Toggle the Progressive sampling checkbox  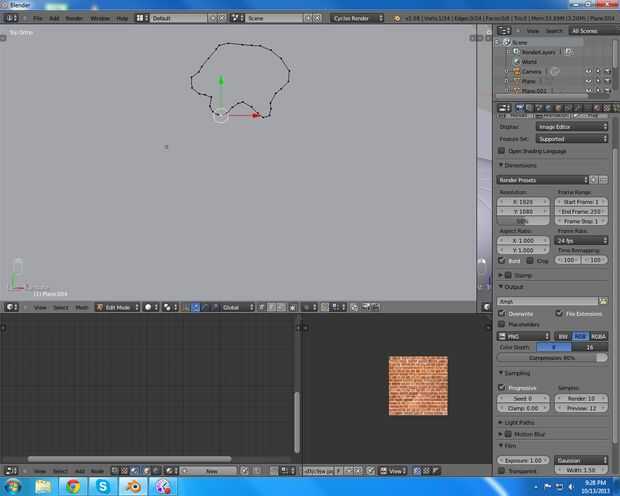point(501,387)
